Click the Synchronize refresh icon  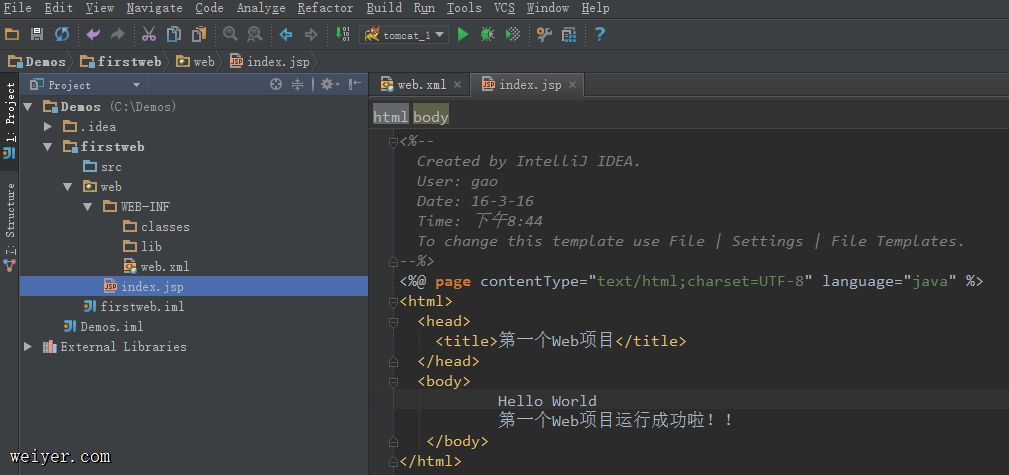click(62, 34)
